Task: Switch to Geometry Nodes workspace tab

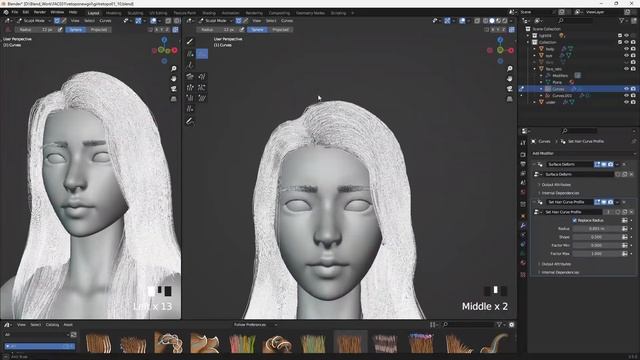Action: (x=310, y=13)
